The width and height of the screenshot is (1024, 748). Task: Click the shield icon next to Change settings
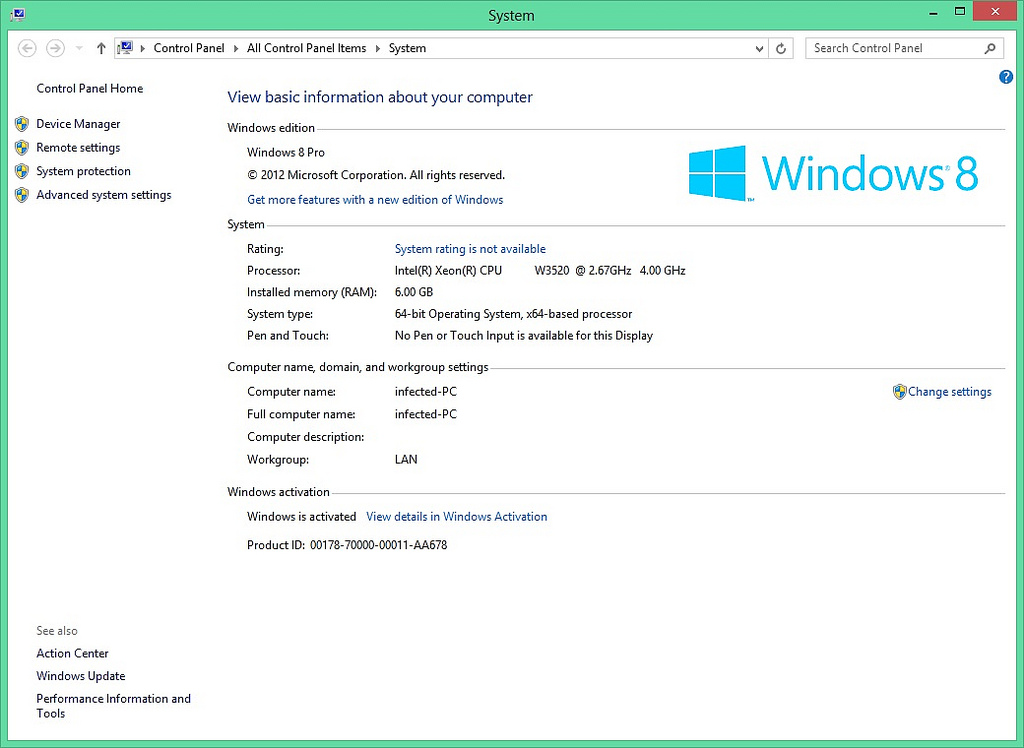(899, 392)
